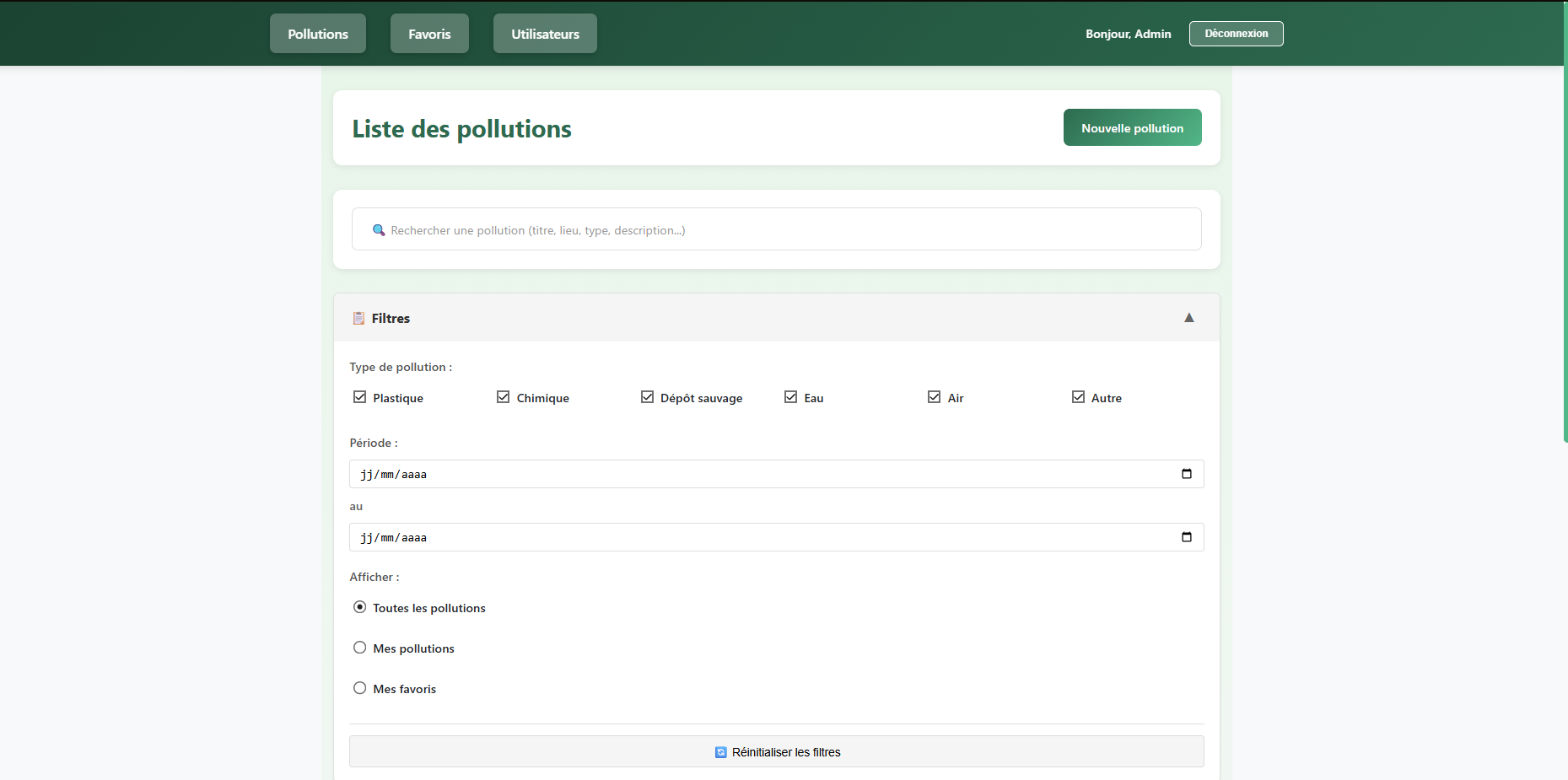Click the refresh icon on reset filters
Screen dimensions: 1568x780
721,752
